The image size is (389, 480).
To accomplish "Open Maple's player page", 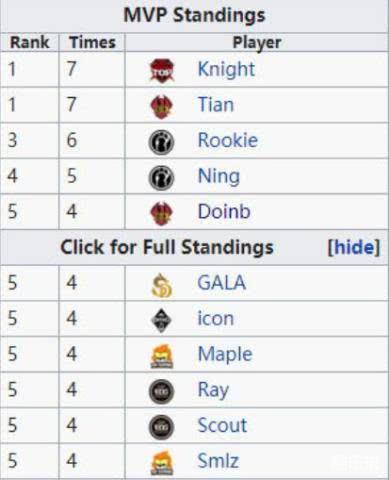I will point(225,354).
